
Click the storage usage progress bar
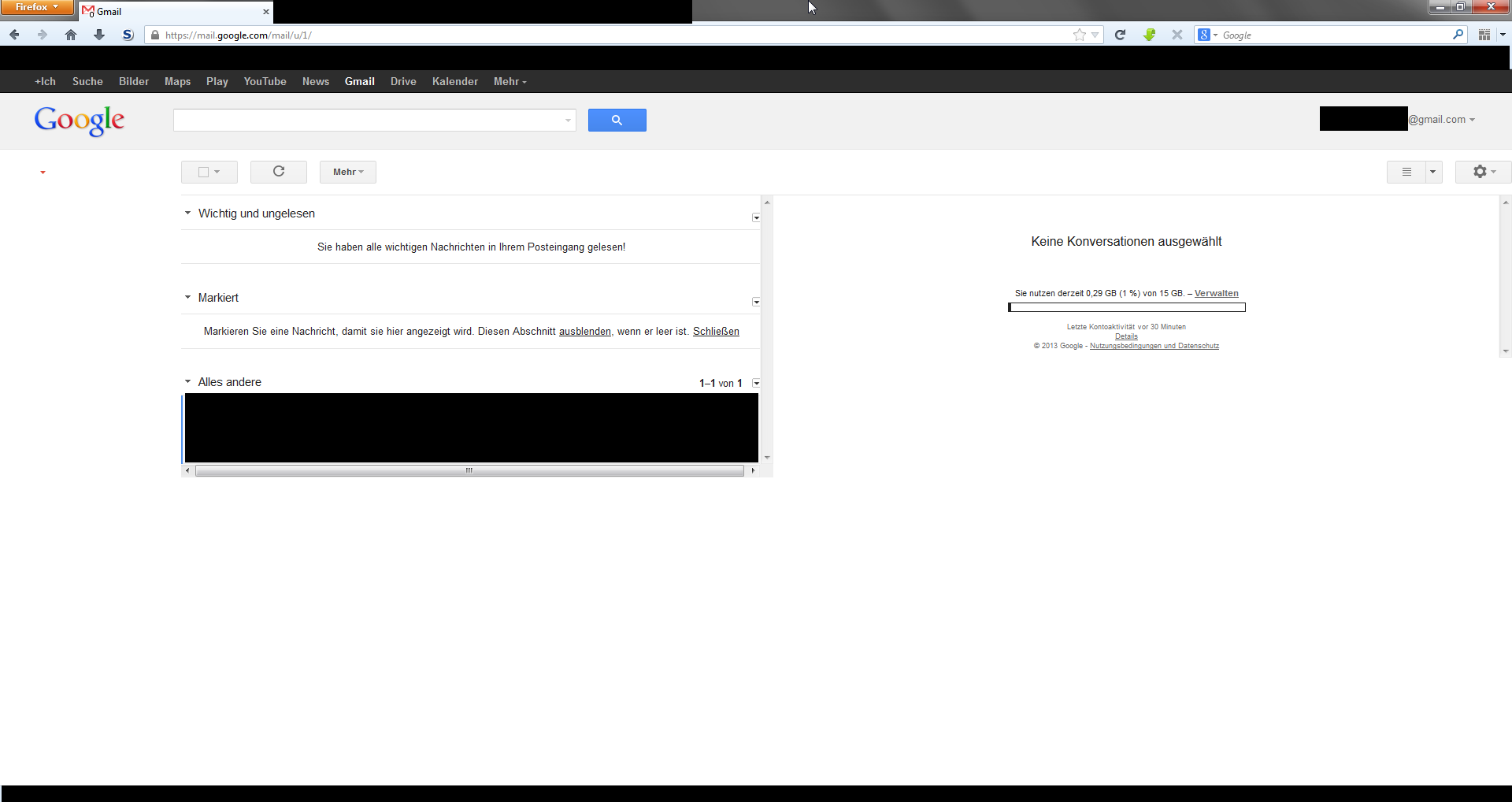[x=1127, y=307]
